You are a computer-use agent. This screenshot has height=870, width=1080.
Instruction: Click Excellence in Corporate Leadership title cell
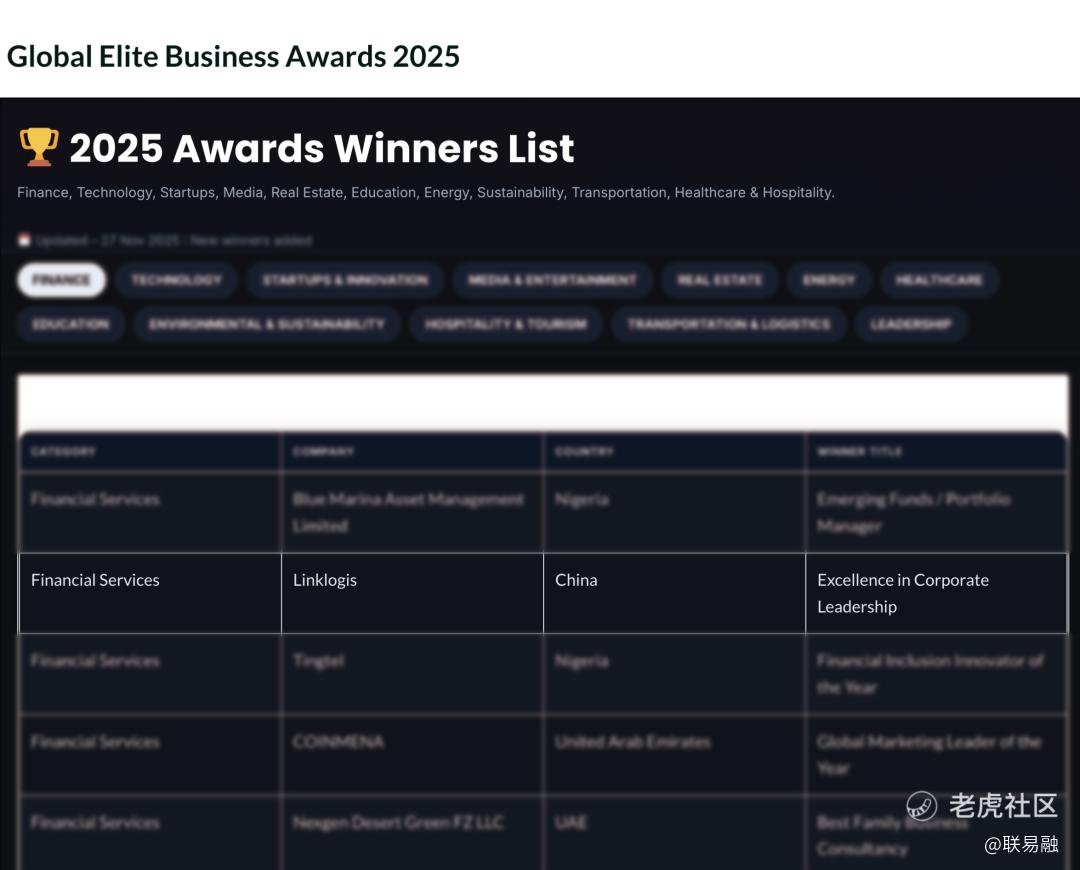[936, 593]
